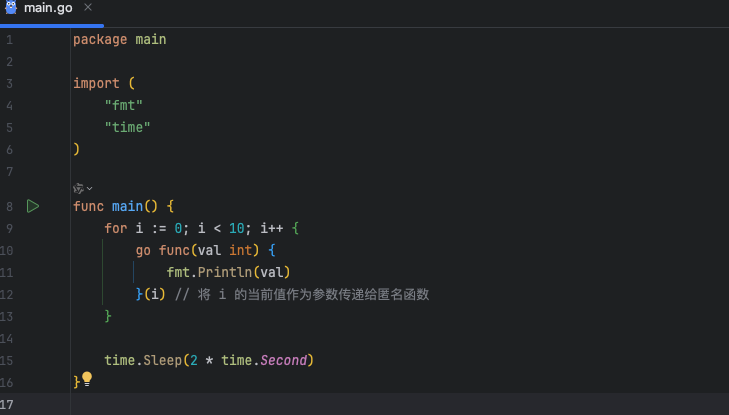Click the Run gutter icon beside func main
Viewport: 729px width, 415px height.
pos(33,206)
